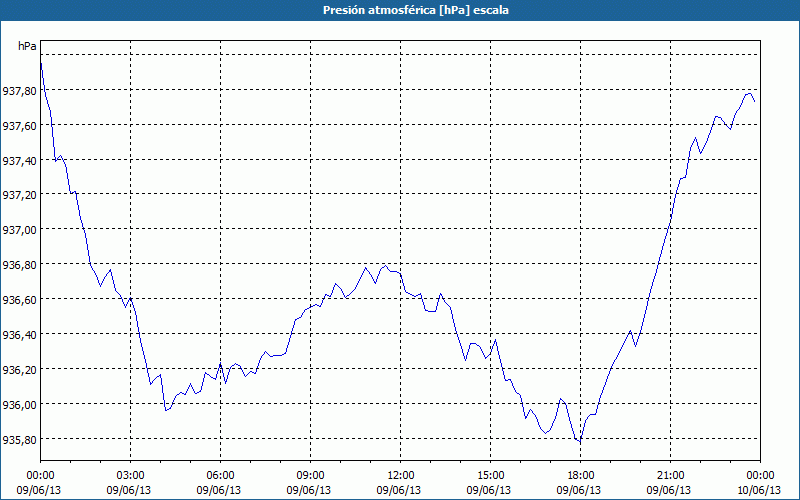Click the 937,20 axis label
800x500 pixels.
pyautogui.click(x=20, y=195)
